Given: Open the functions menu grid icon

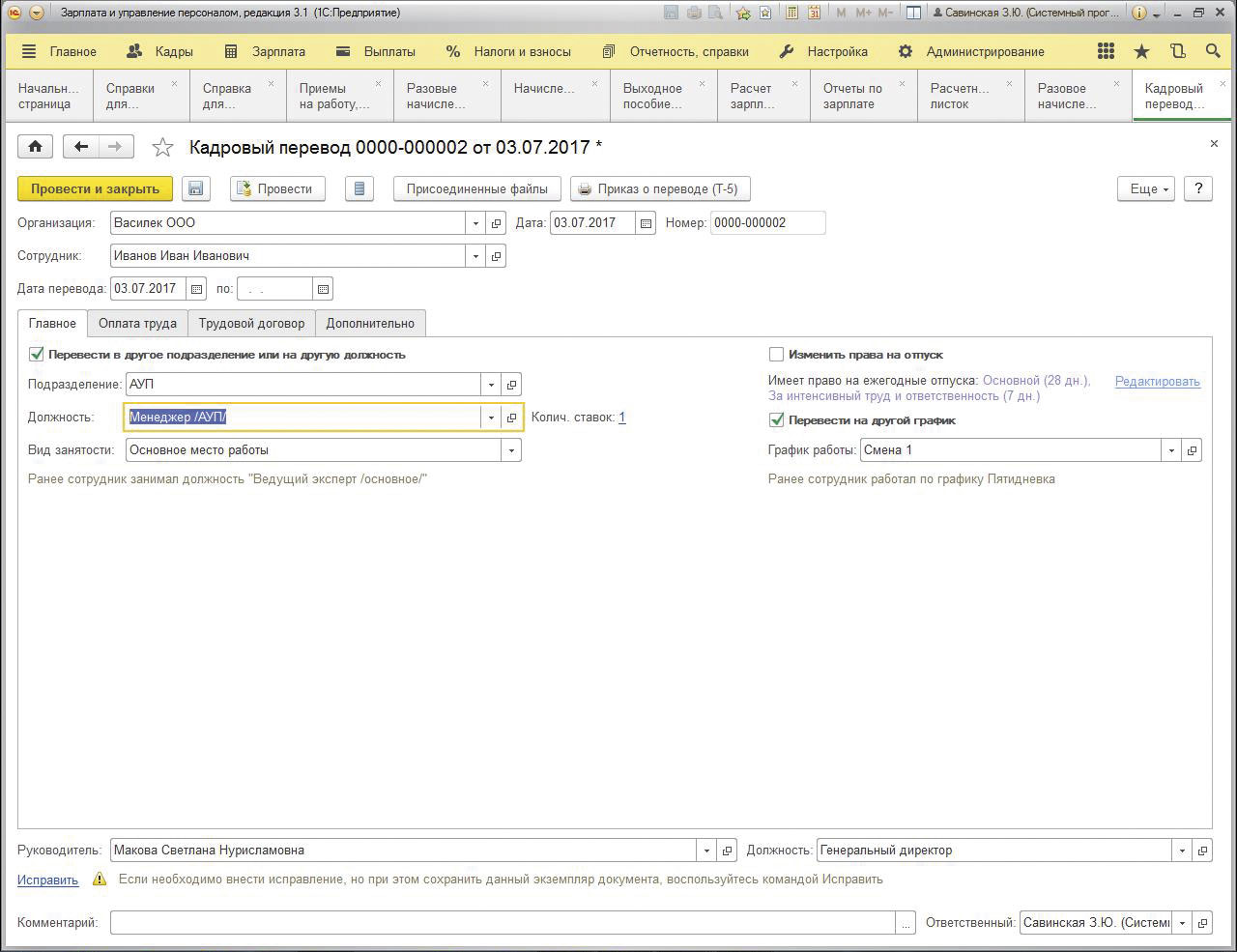Looking at the screenshot, I should coord(1106,51).
